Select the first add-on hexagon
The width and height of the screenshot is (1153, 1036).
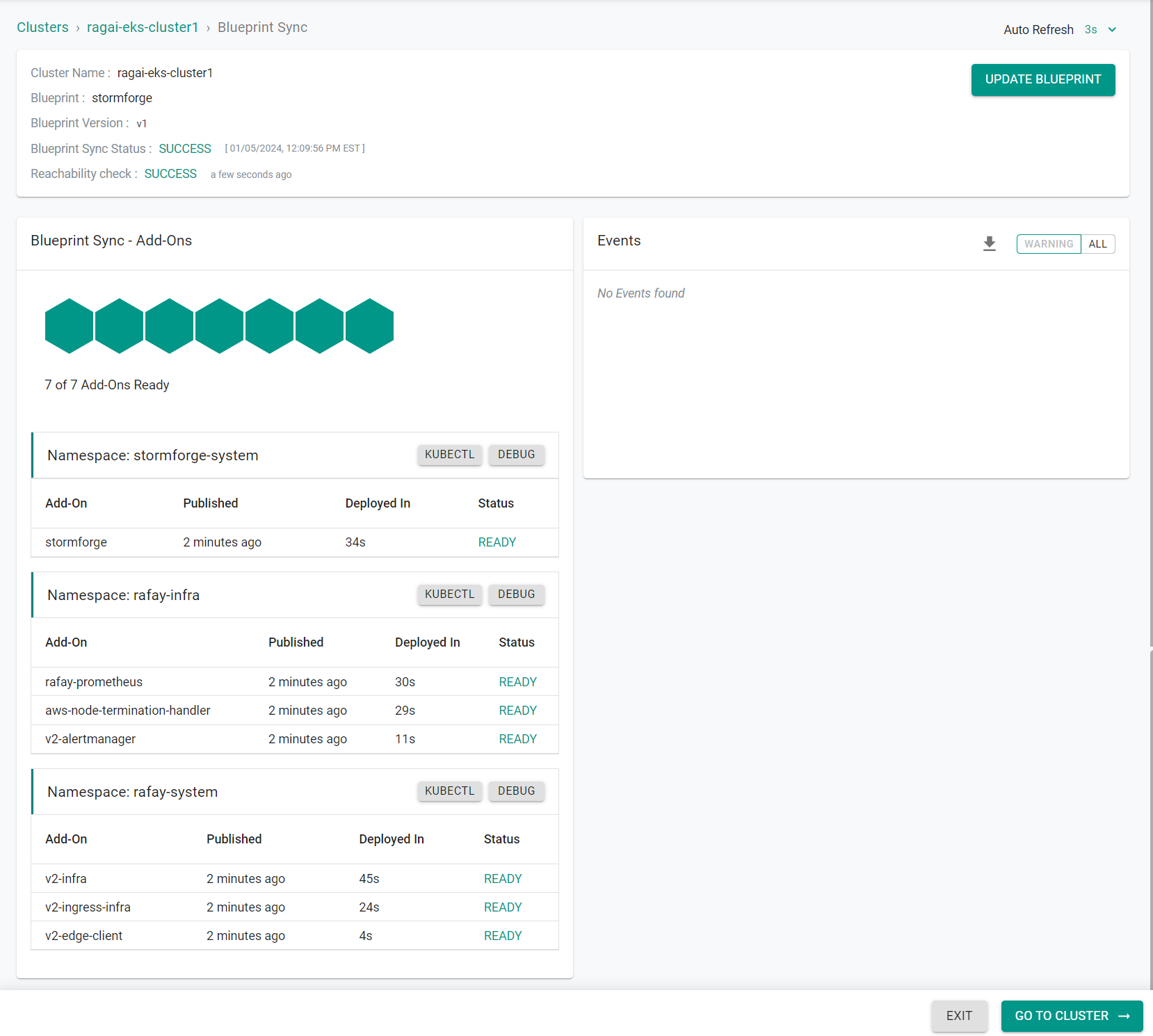tap(69, 326)
